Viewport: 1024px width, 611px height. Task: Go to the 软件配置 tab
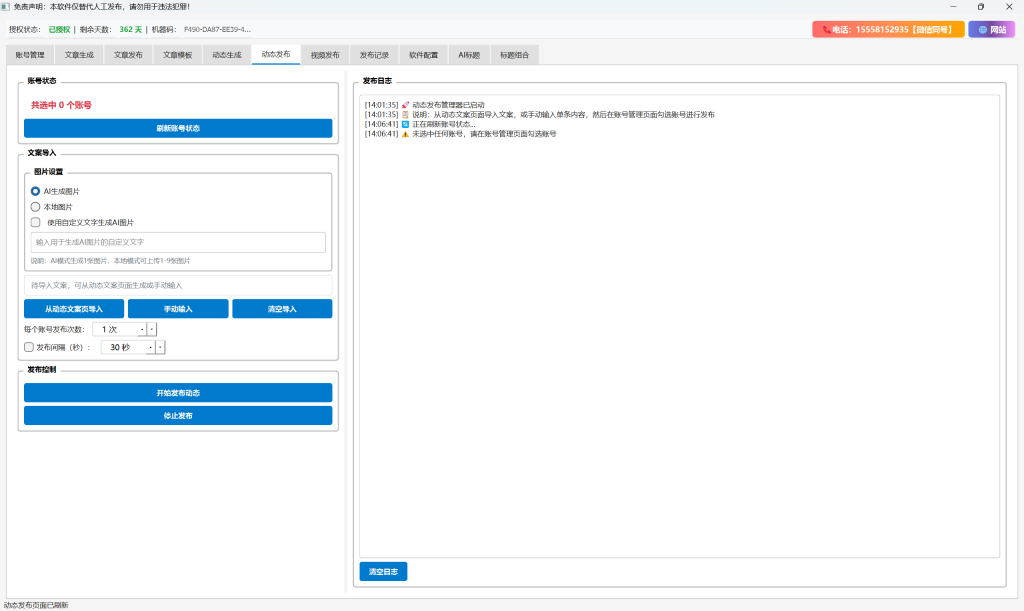(x=423, y=55)
